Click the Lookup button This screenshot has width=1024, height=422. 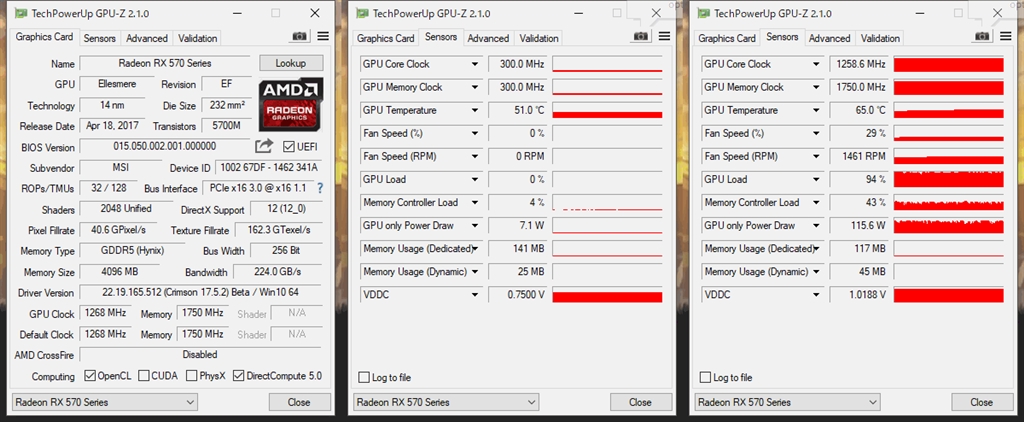[x=291, y=63]
